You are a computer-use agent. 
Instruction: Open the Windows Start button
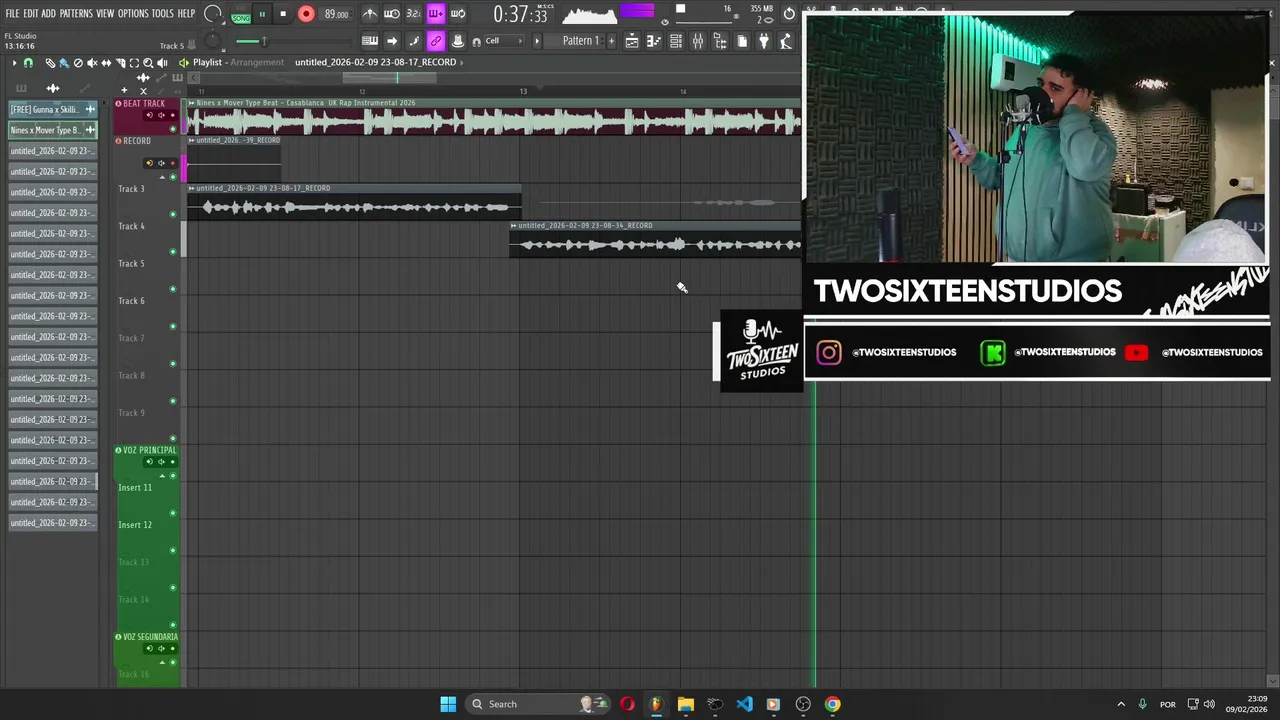pyautogui.click(x=448, y=704)
